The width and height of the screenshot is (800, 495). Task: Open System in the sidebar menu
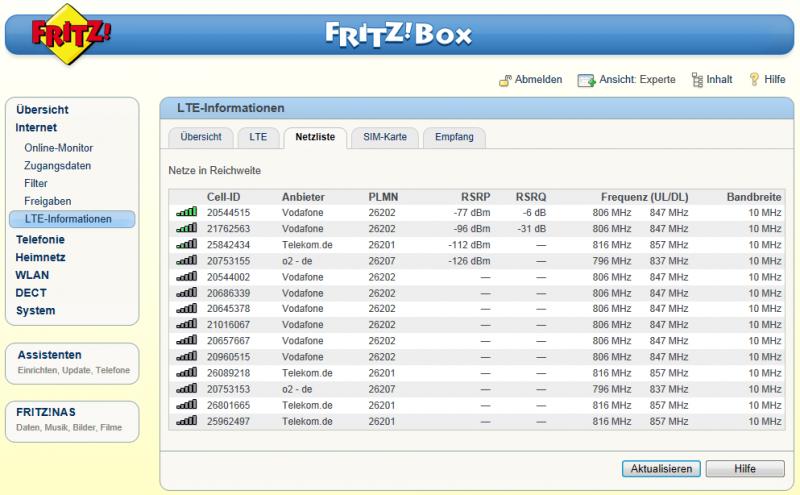[35, 311]
